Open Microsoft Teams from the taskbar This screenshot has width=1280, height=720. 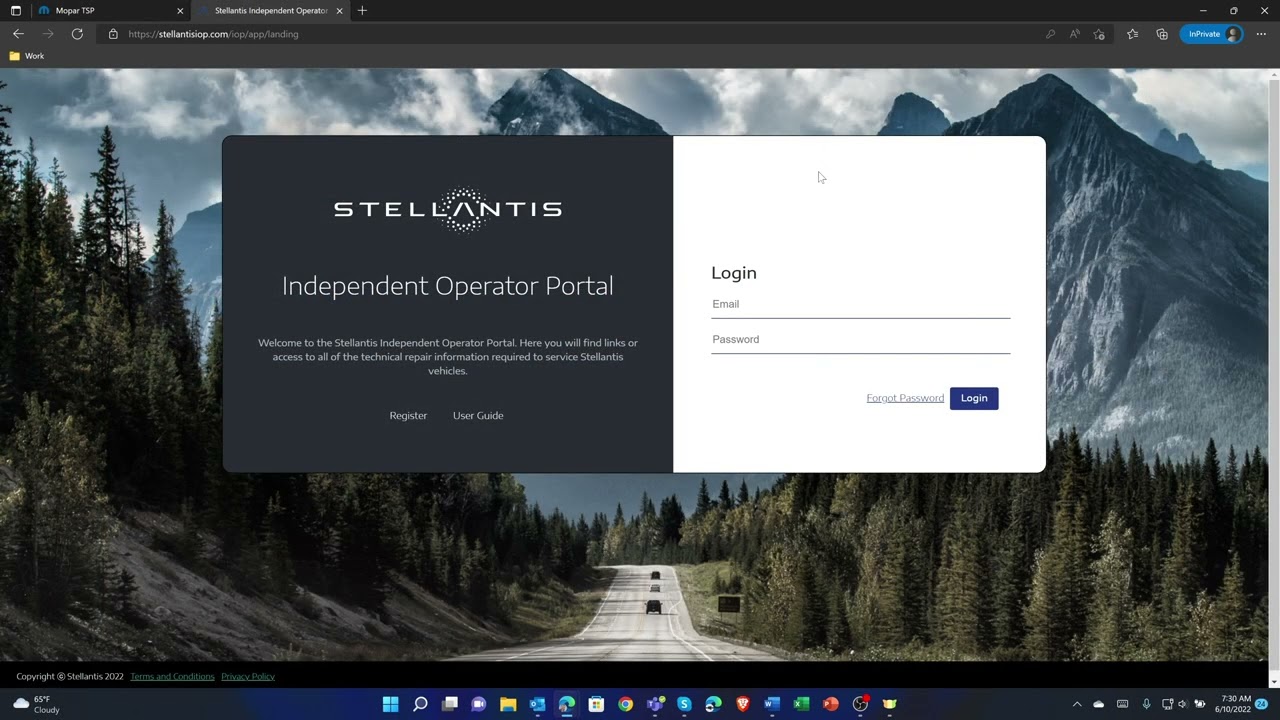click(x=655, y=704)
